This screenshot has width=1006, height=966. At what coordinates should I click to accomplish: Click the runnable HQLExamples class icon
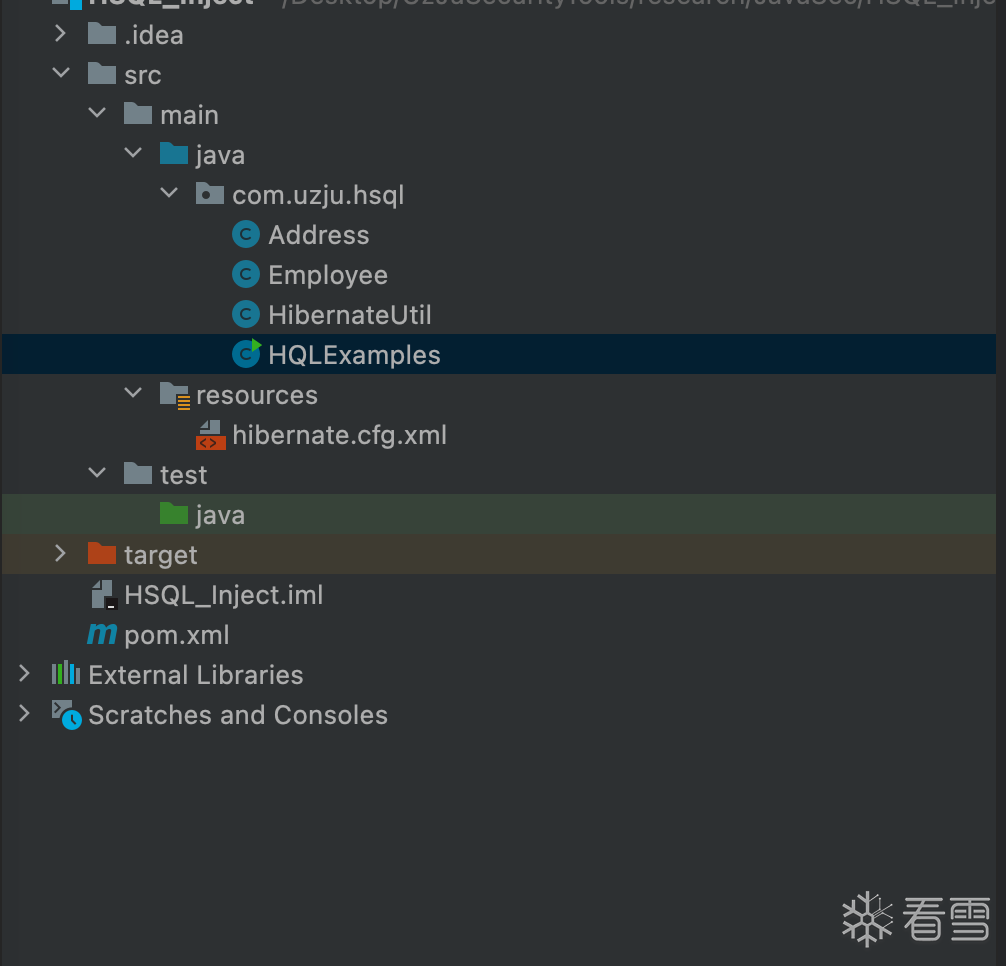point(245,354)
